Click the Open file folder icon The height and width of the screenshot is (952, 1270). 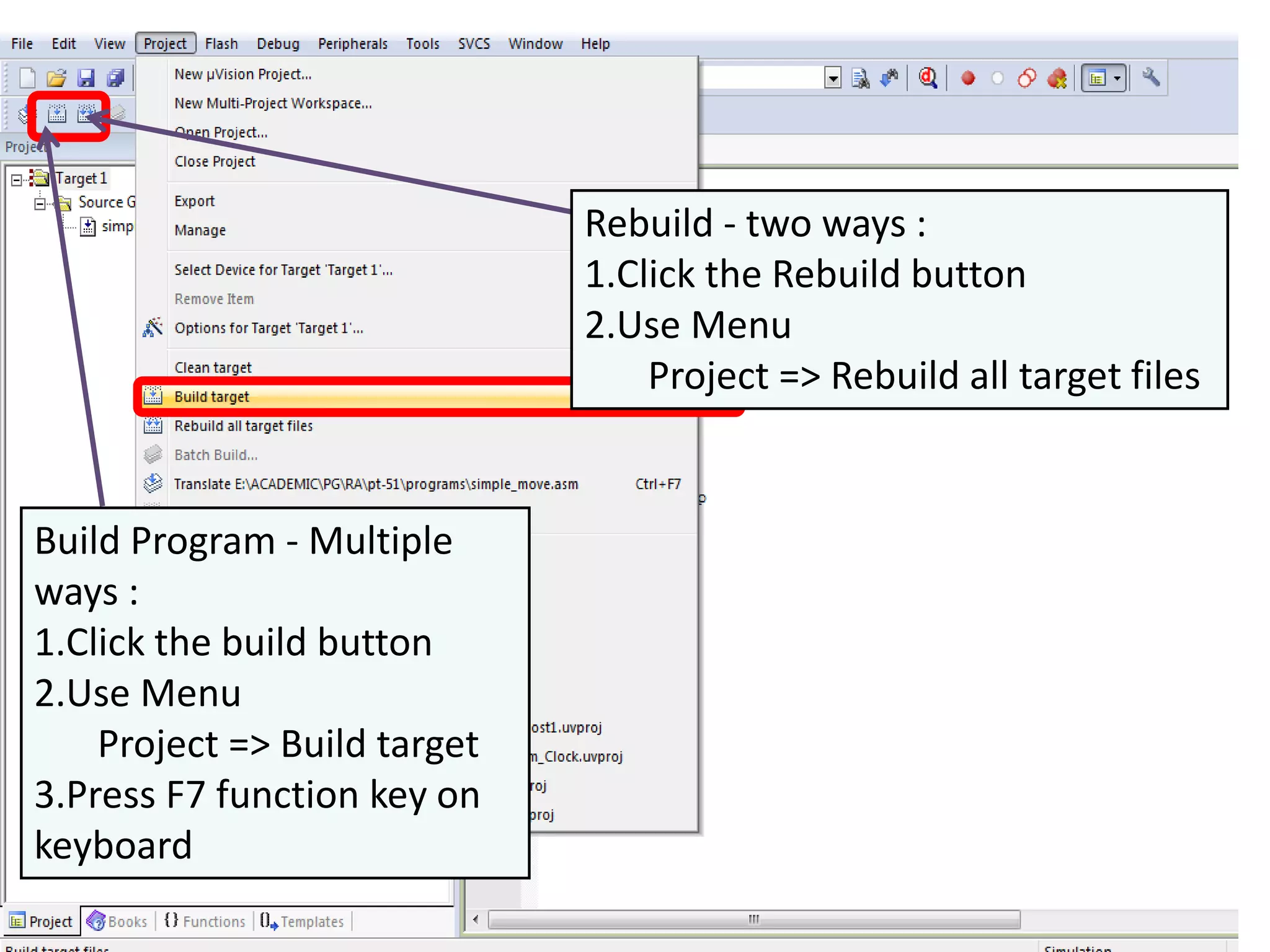point(56,78)
